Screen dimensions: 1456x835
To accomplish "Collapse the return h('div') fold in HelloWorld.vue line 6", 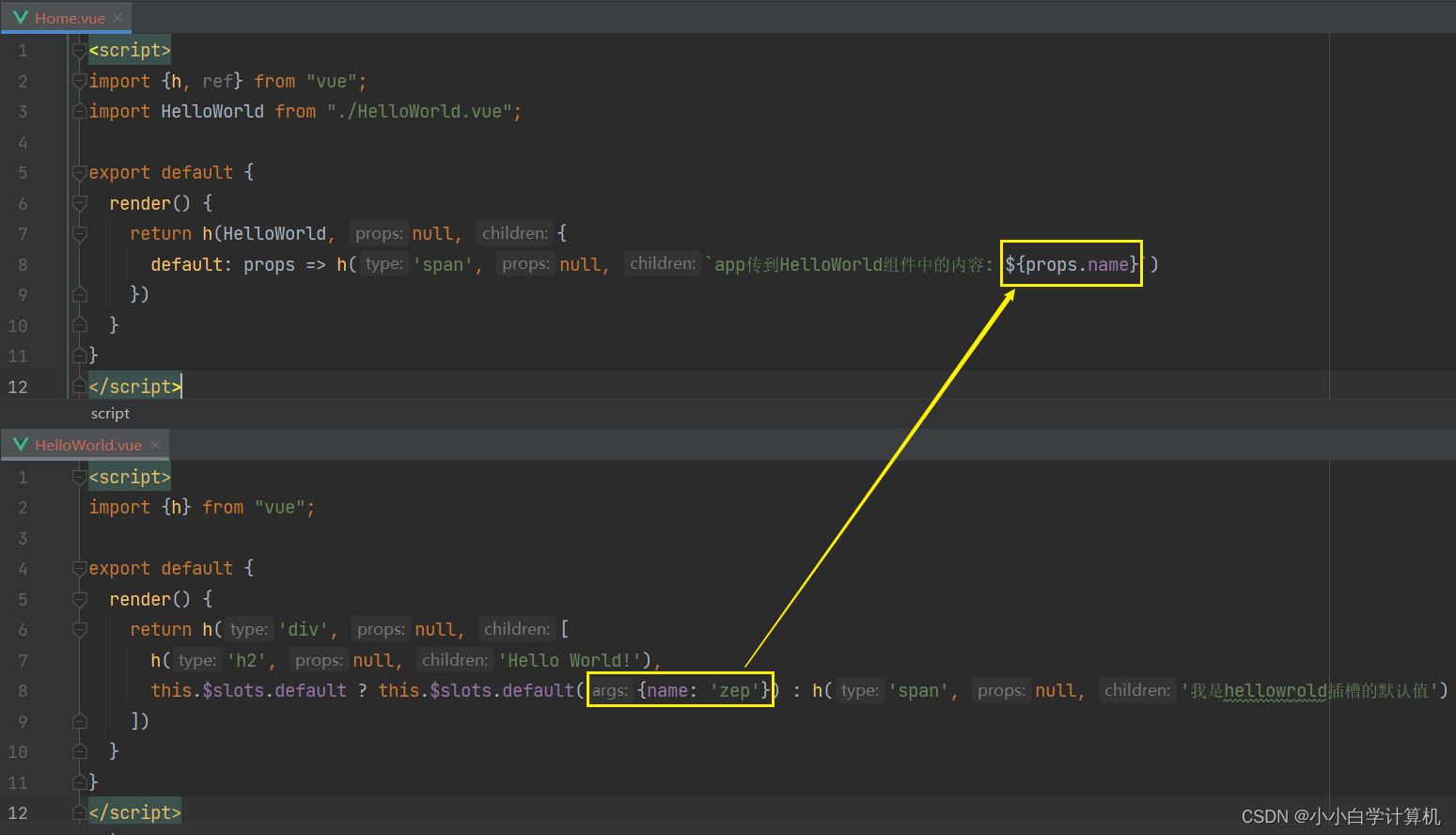I will pyautogui.click(x=80, y=630).
